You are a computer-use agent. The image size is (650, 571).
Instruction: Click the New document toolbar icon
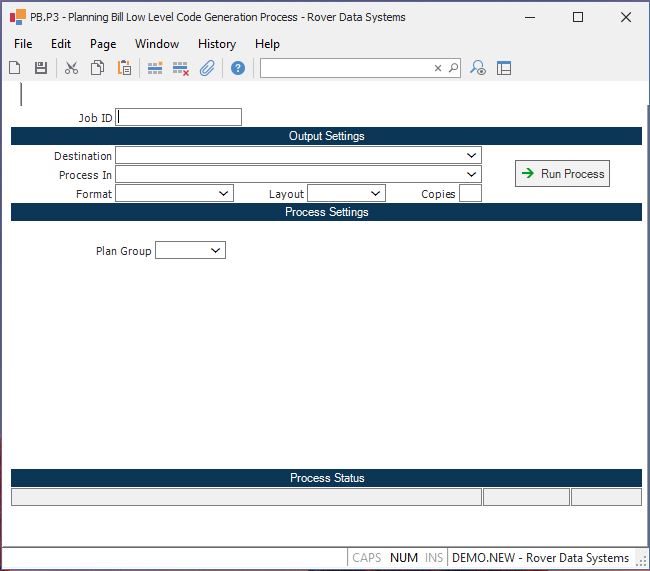[15, 68]
